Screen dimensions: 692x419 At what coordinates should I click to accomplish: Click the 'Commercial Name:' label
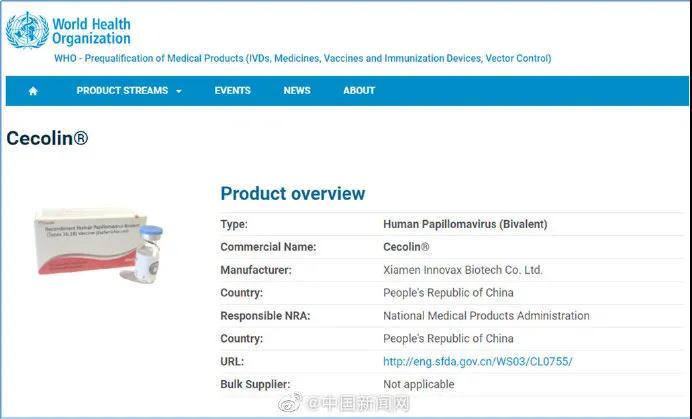pos(268,247)
